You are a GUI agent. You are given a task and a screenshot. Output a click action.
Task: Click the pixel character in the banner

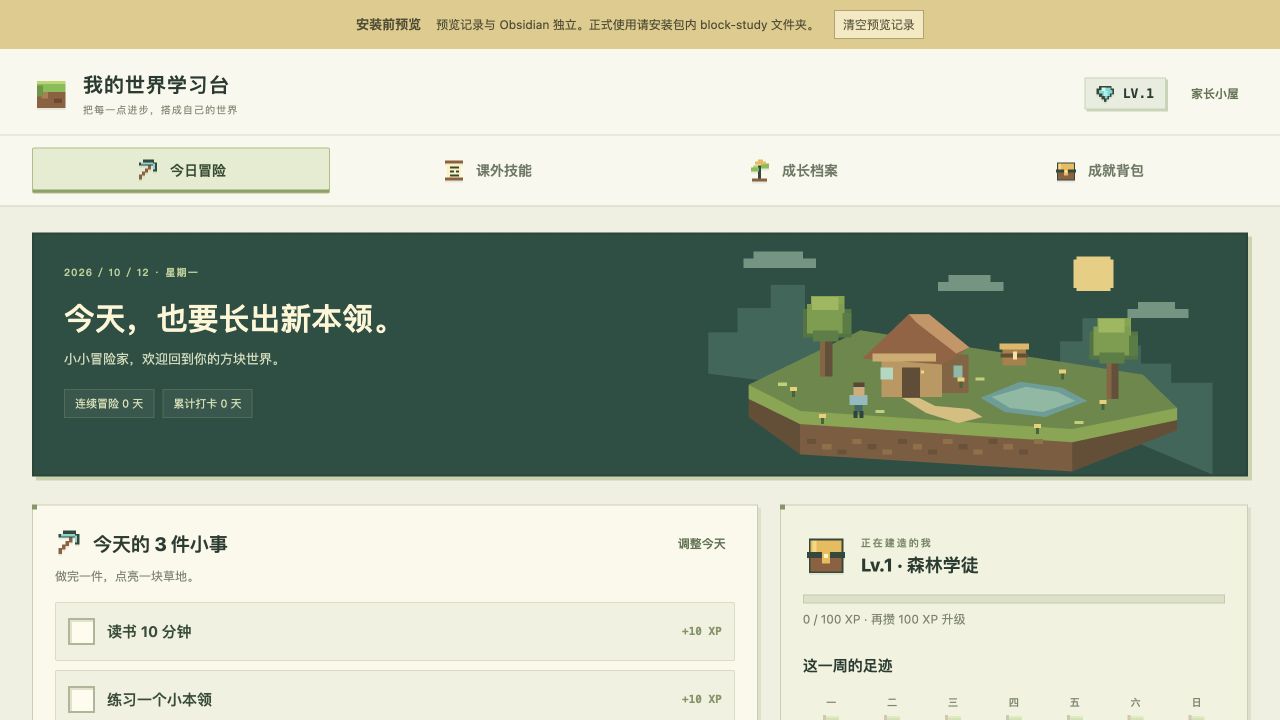[858, 399]
